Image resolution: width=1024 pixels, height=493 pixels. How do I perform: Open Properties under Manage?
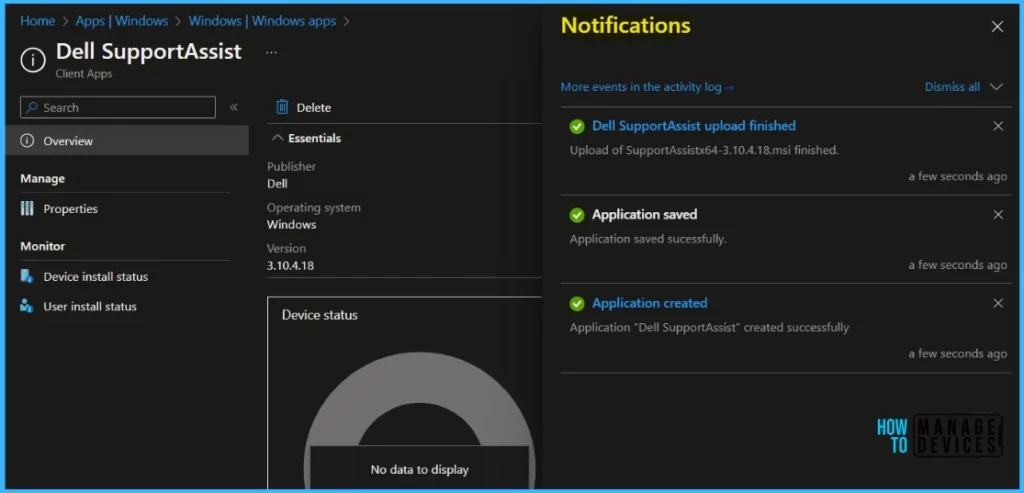pos(71,209)
